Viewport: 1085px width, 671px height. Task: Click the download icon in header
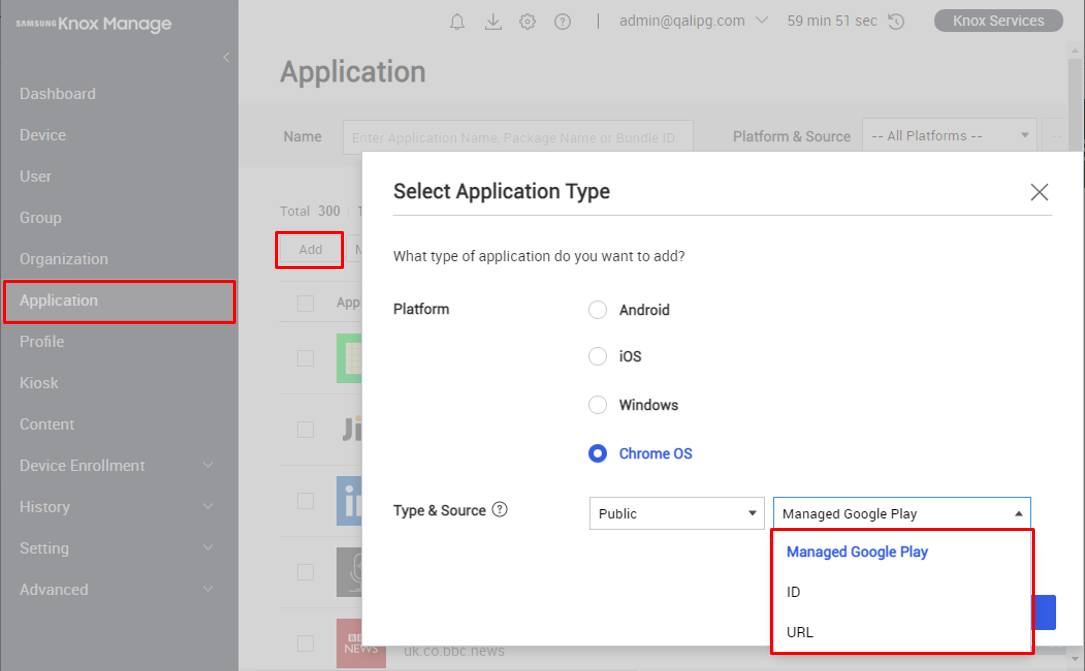(x=493, y=21)
